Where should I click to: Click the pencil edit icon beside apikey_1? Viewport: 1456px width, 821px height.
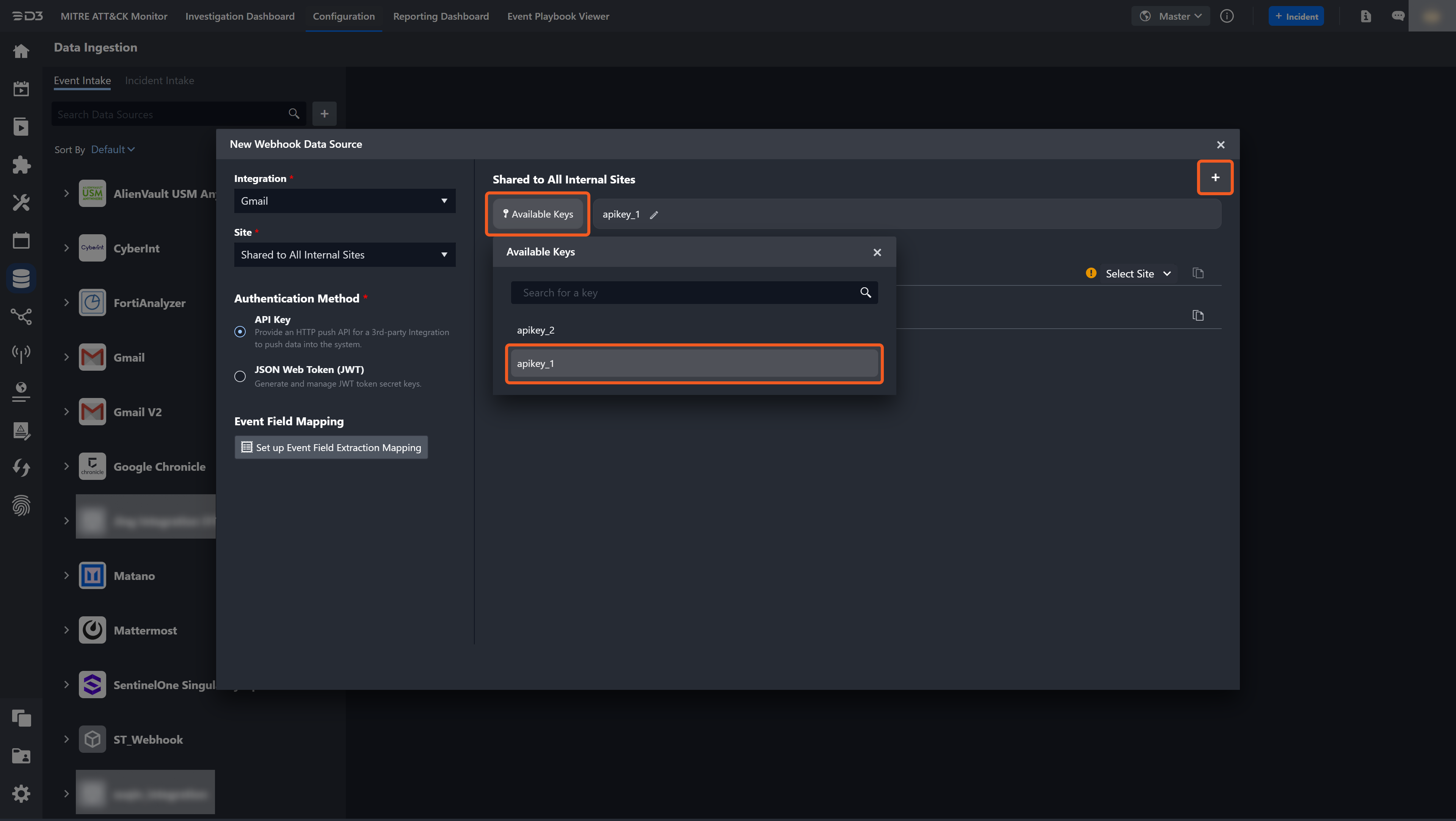coord(654,215)
